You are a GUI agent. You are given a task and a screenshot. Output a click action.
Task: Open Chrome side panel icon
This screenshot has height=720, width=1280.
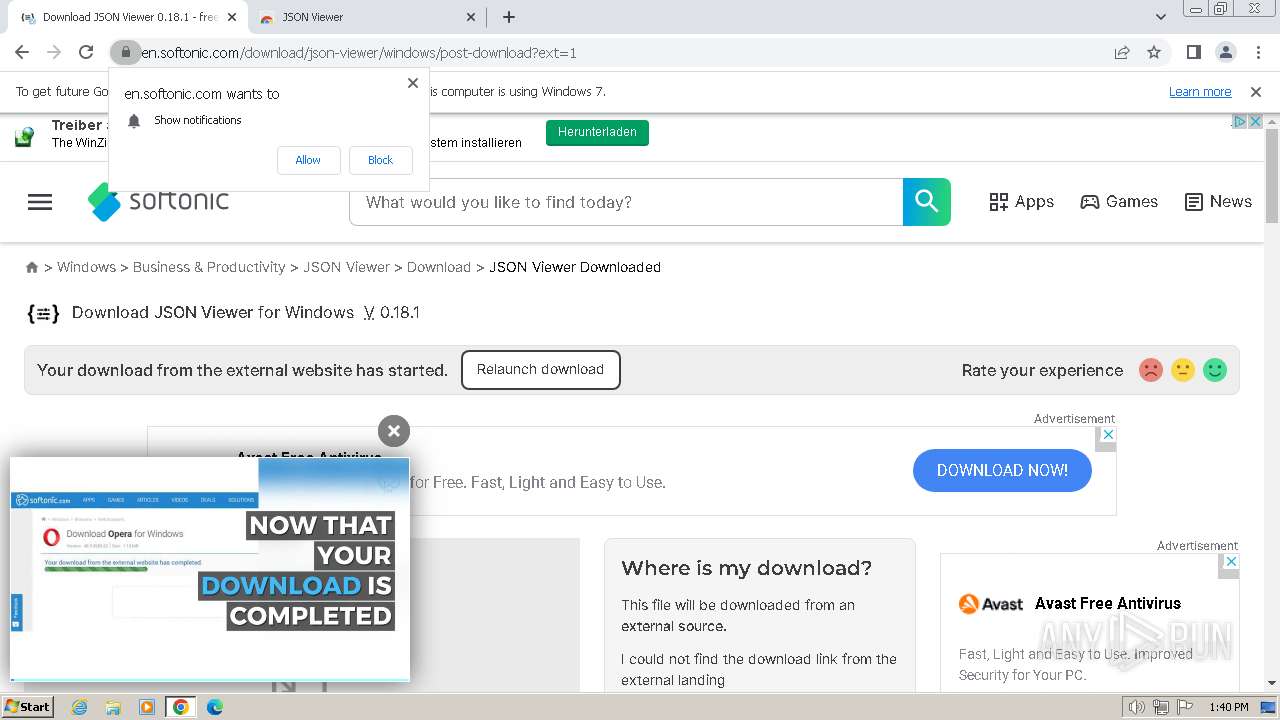tap(1193, 52)
